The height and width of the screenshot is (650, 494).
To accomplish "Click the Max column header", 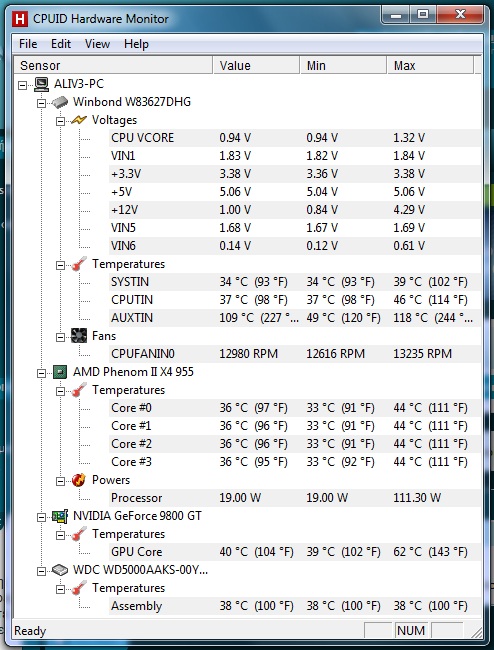I will point(430,65).
